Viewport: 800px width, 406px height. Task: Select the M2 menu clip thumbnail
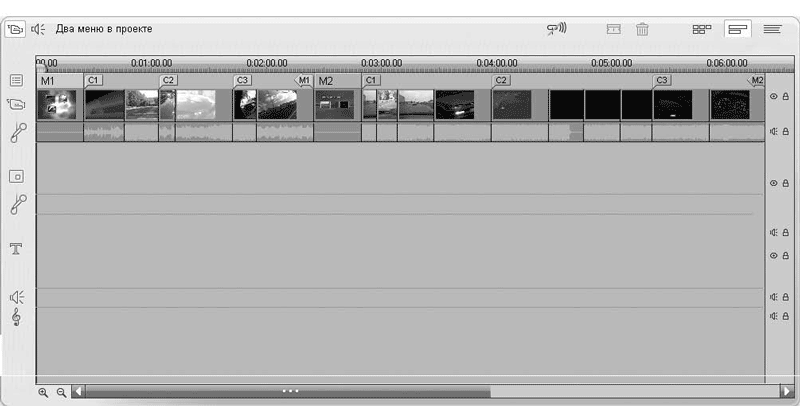335,105
